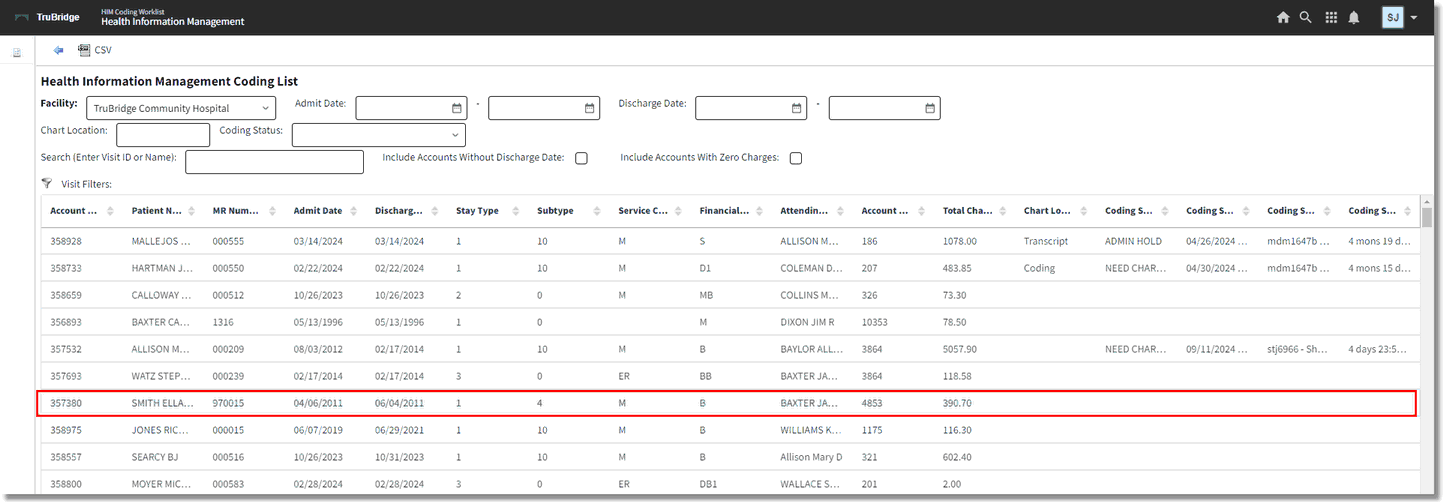Viewport: 1444px width, 504px height.
Task: Click the blue back arrow icon
Action: pos(59,50)
